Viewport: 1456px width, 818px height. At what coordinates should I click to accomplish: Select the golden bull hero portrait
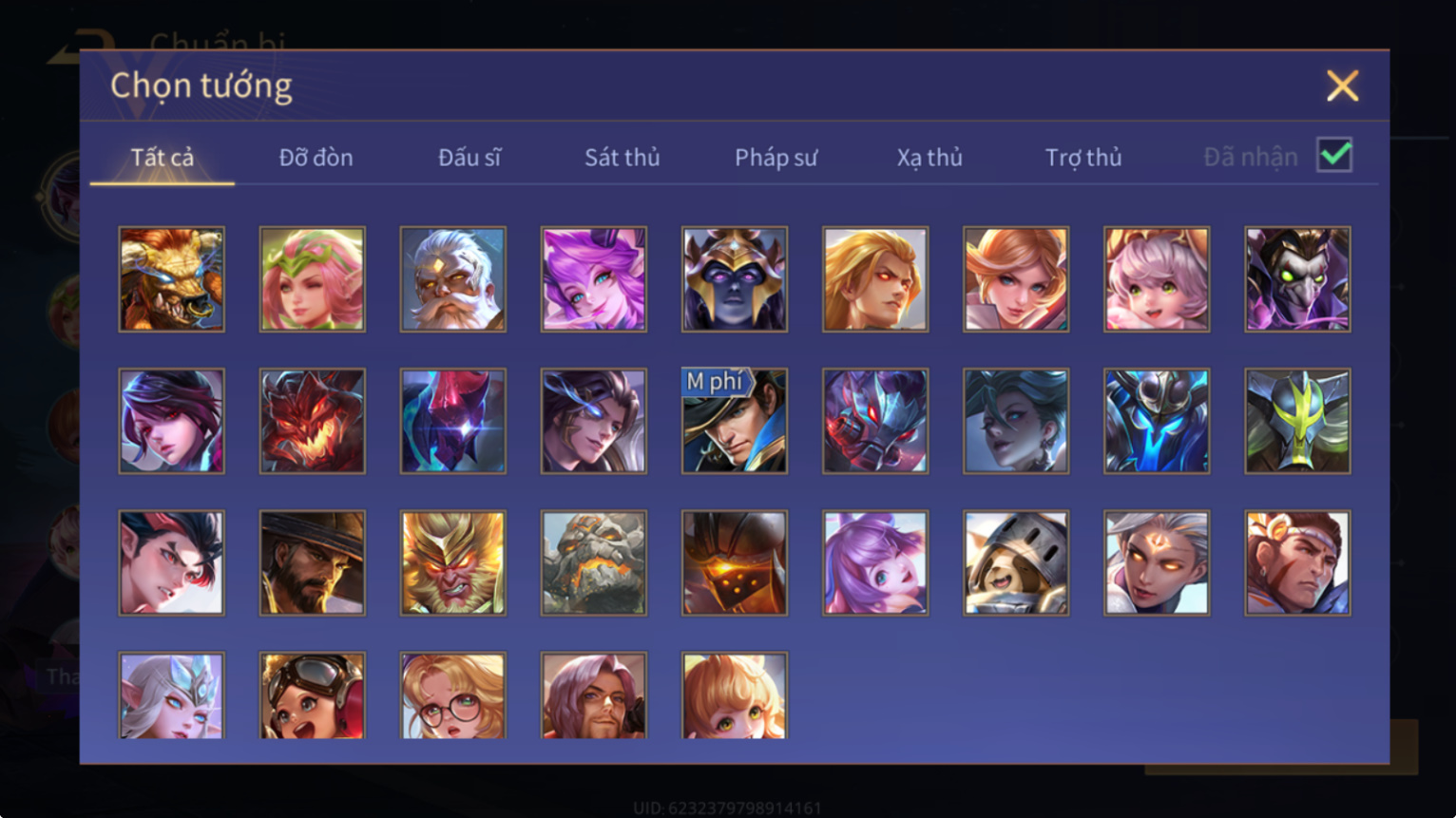pyautogui.click(x=172, y=279)
